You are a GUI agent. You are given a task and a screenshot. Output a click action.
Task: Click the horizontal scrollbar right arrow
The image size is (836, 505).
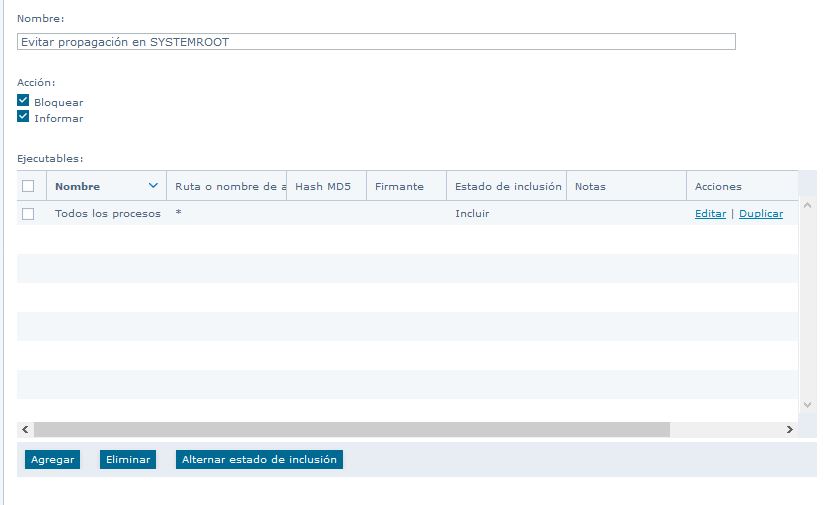click(x=790, y=429)
